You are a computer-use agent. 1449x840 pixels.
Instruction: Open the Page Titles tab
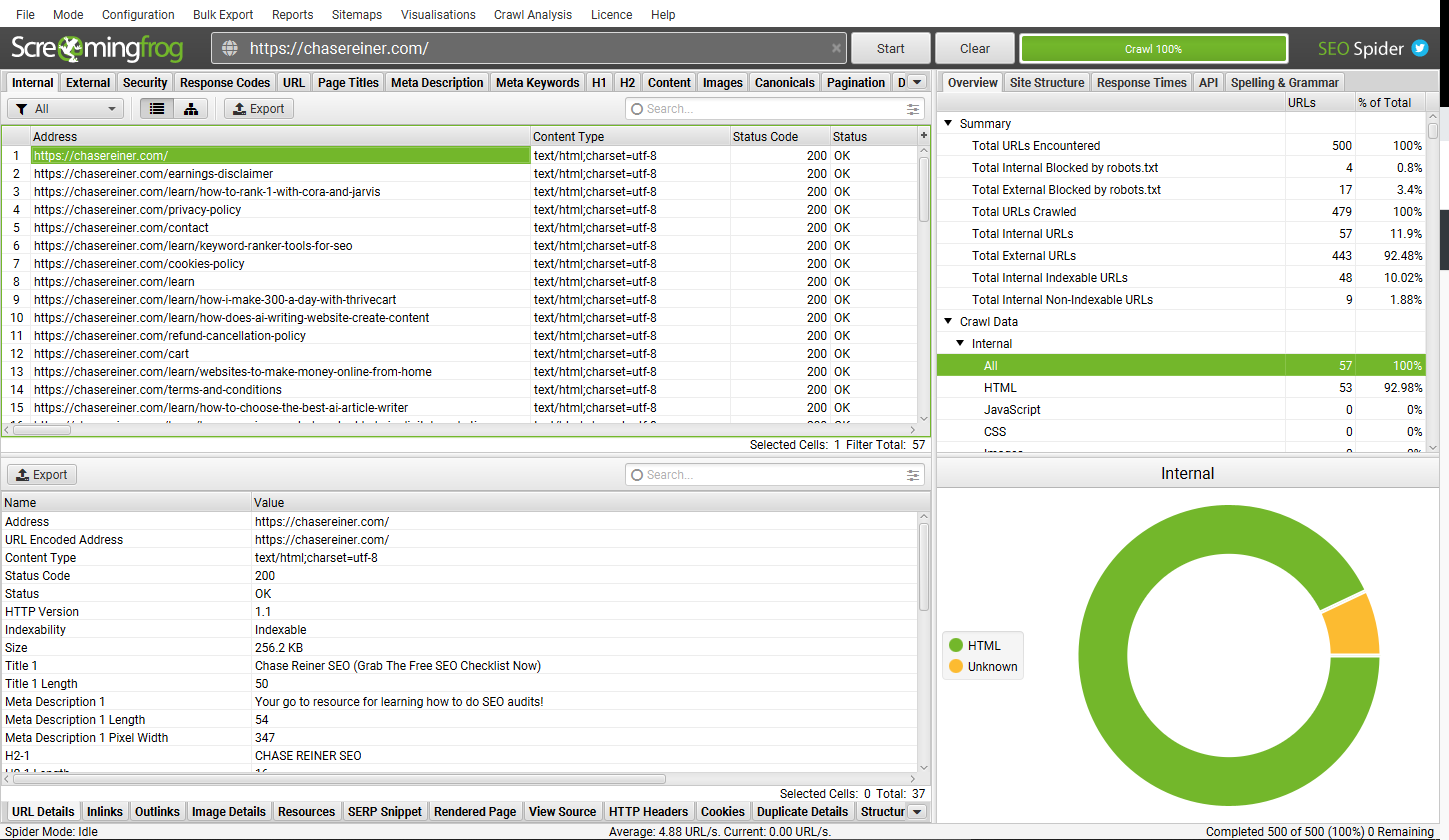click(x=348, y=82)
